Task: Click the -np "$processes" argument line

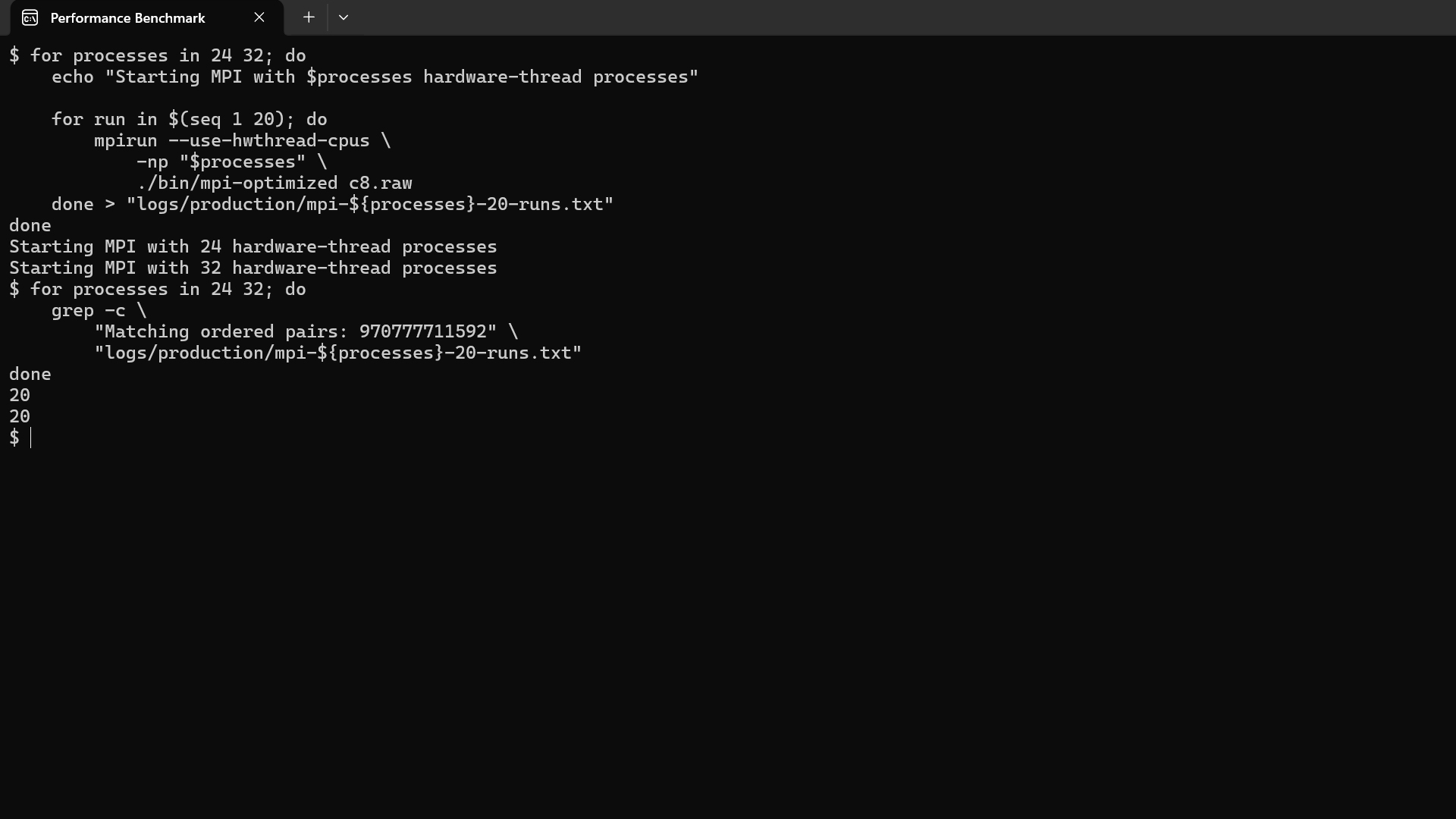Action: click(231, 162)
